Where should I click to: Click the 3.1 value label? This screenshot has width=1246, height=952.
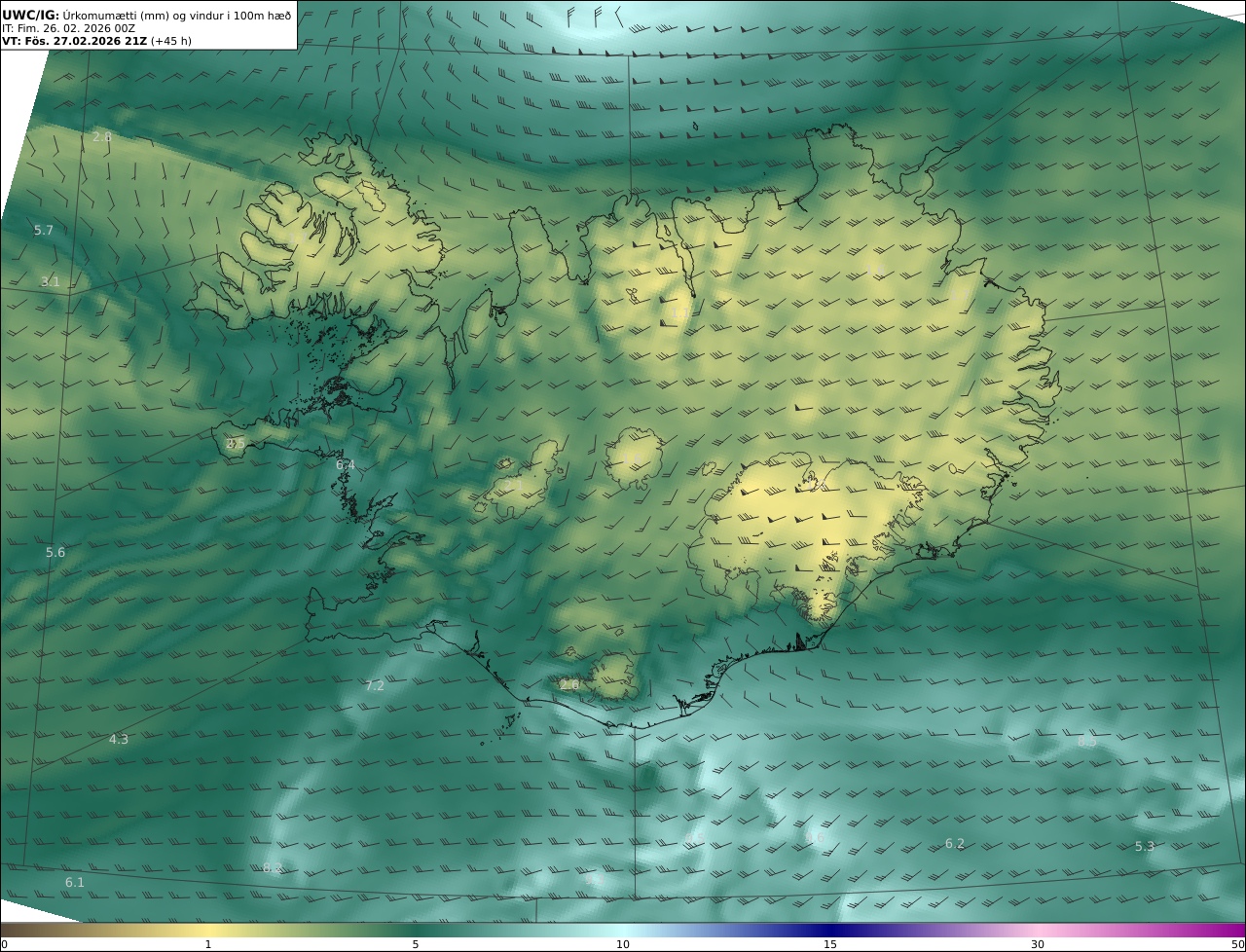[50, 282]
